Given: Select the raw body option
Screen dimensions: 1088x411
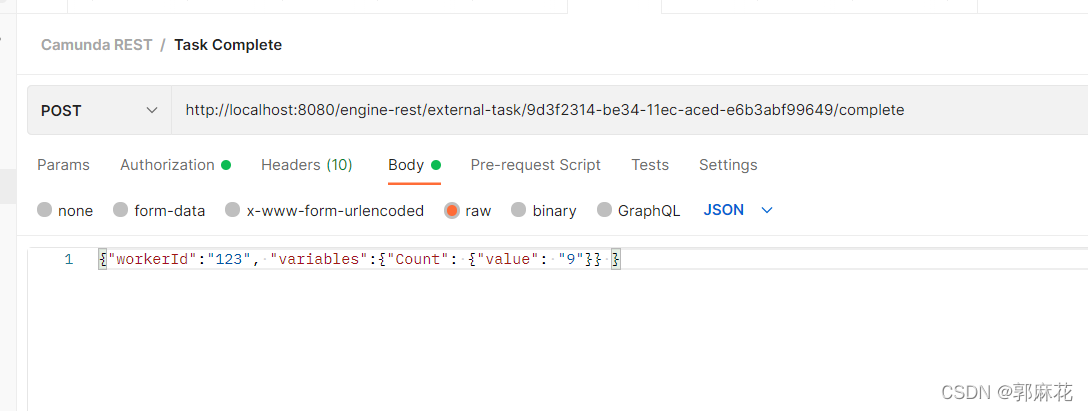Looking at the screenshot, I should click(452, 210).
